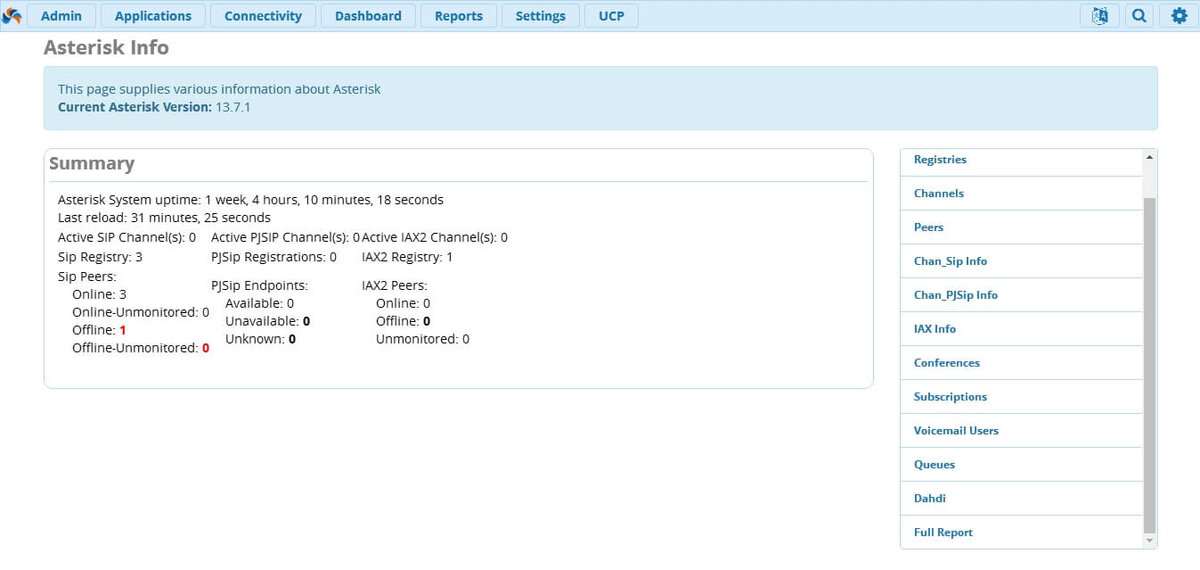The width and height of the screenshot is (1200, 570).
Task: Click 'Sip Registry: 3' text
Action: point(100,257)
